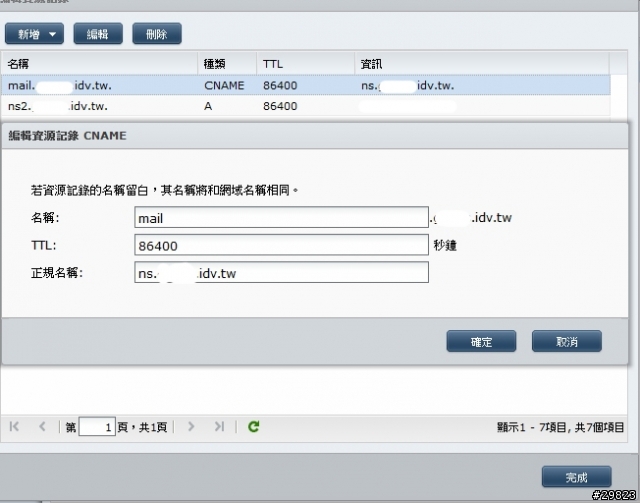Sort by 名稱 column header
Viewport: 640px width, 503px height.
[x=99, y=64]
